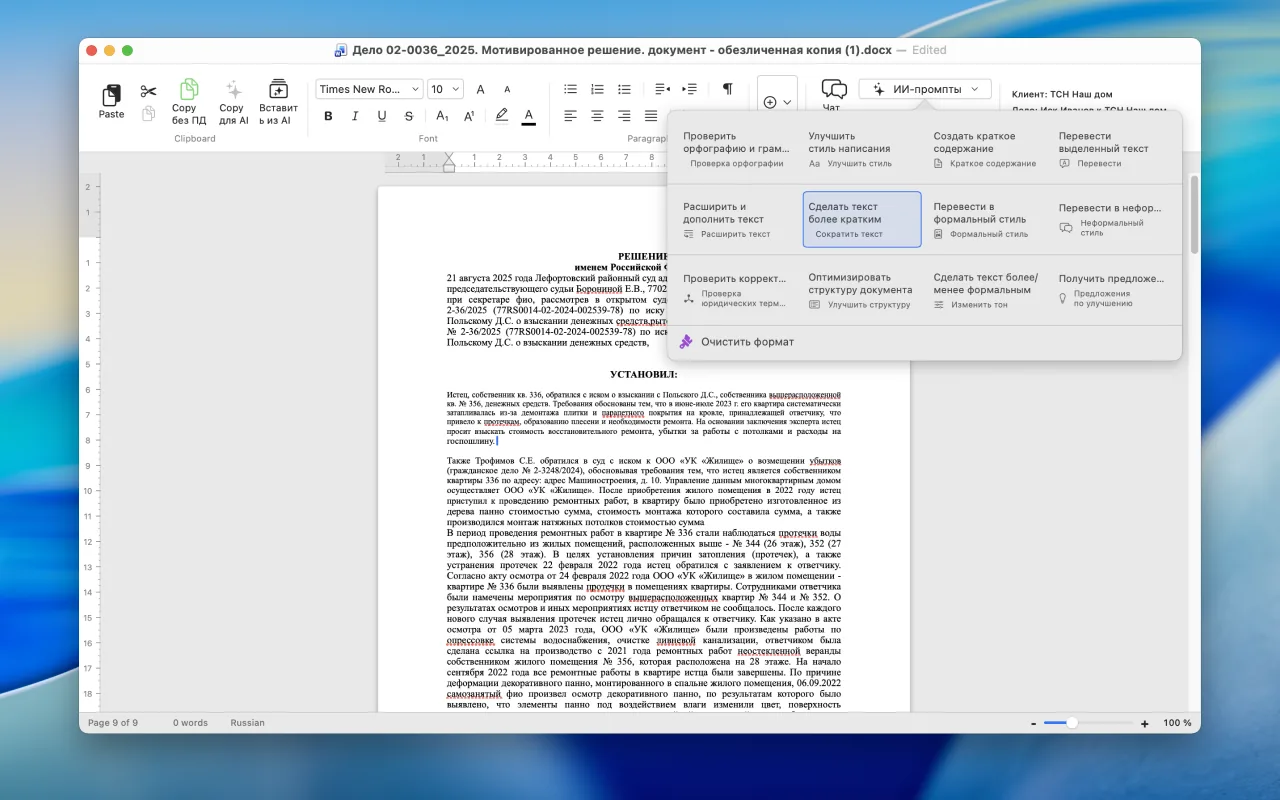This screenshot has height=800, width=1280.
Task: Choose "Улучшить стиль написания" prompt
Action: (x=862, y=149)
